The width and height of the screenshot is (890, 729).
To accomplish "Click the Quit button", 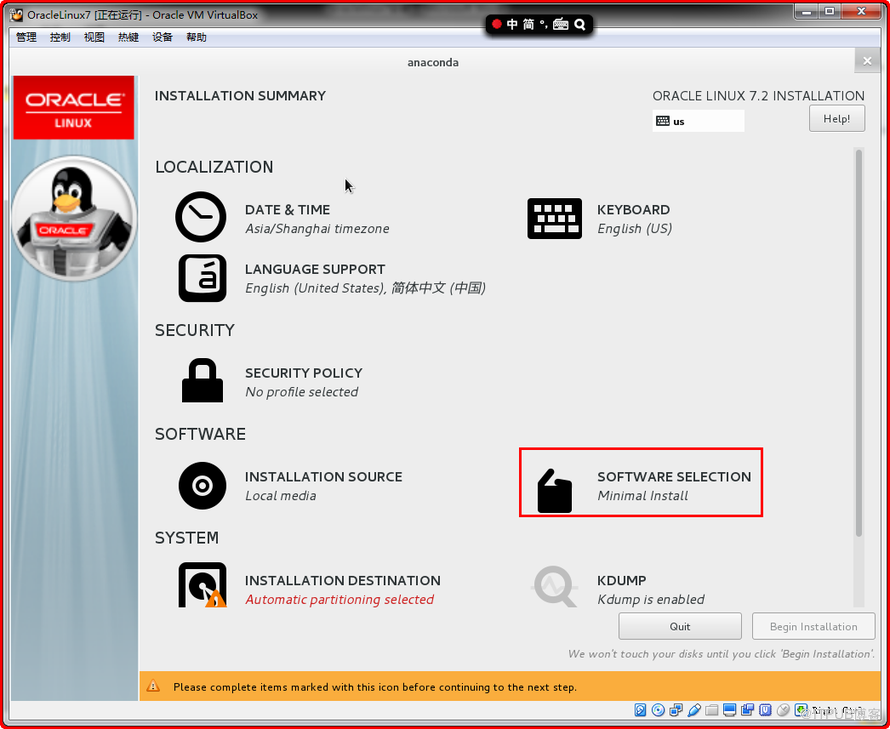I will pos(680,626).
